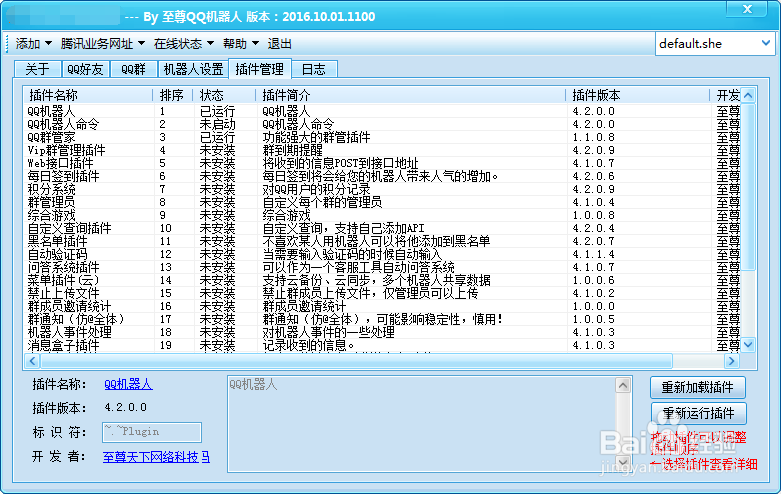Image resolution: width=781 pixels, height=494 pixels.
Task: Open the 帮助 menu
Action: [x=241, y=44]
